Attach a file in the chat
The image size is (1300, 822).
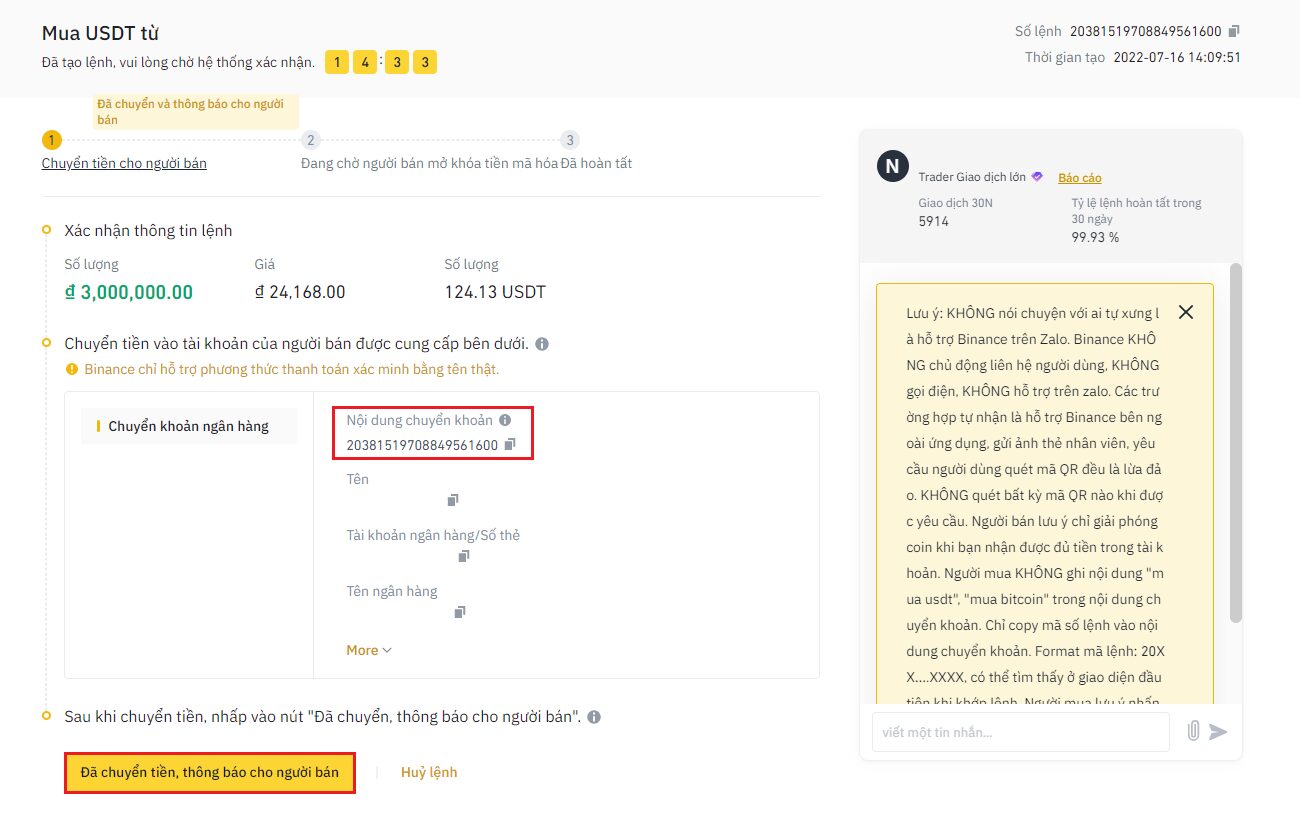click(1193, 732)
